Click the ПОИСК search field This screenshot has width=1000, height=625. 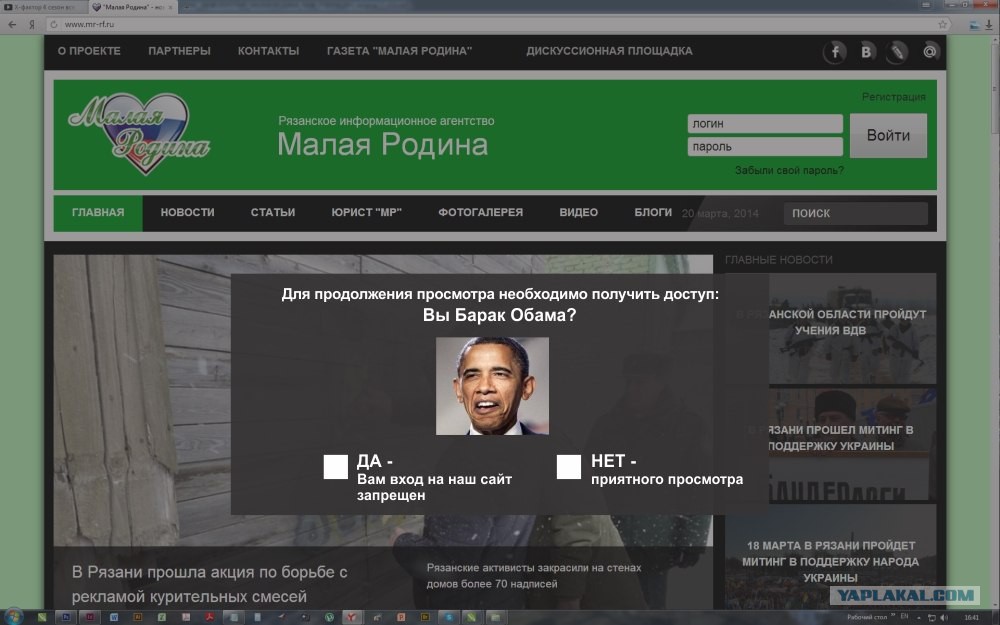[x=856, y=214]
